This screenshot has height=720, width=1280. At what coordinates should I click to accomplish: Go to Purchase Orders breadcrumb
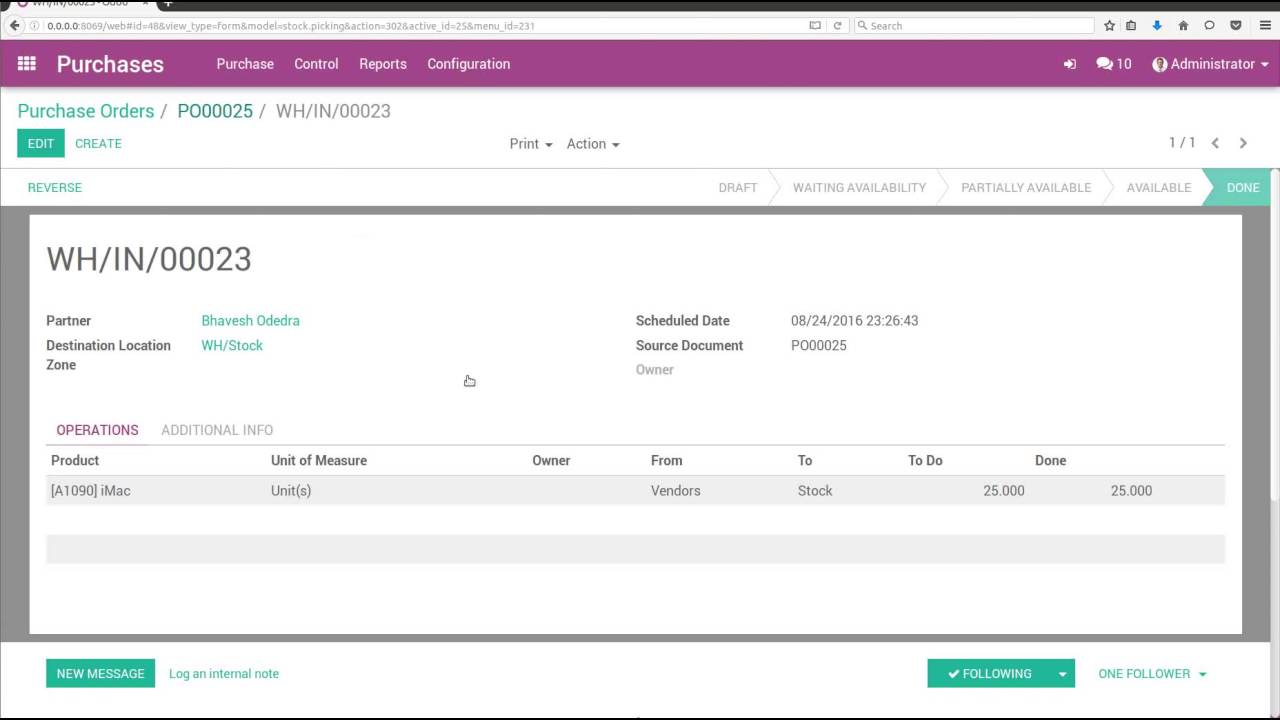86,111
